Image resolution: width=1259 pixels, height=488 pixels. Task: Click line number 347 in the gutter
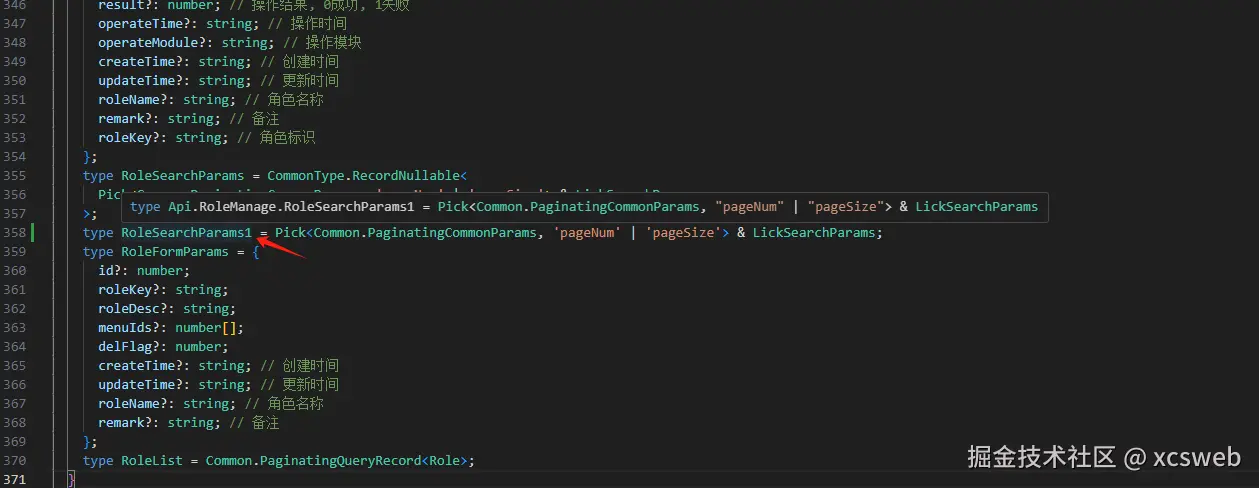14,23
